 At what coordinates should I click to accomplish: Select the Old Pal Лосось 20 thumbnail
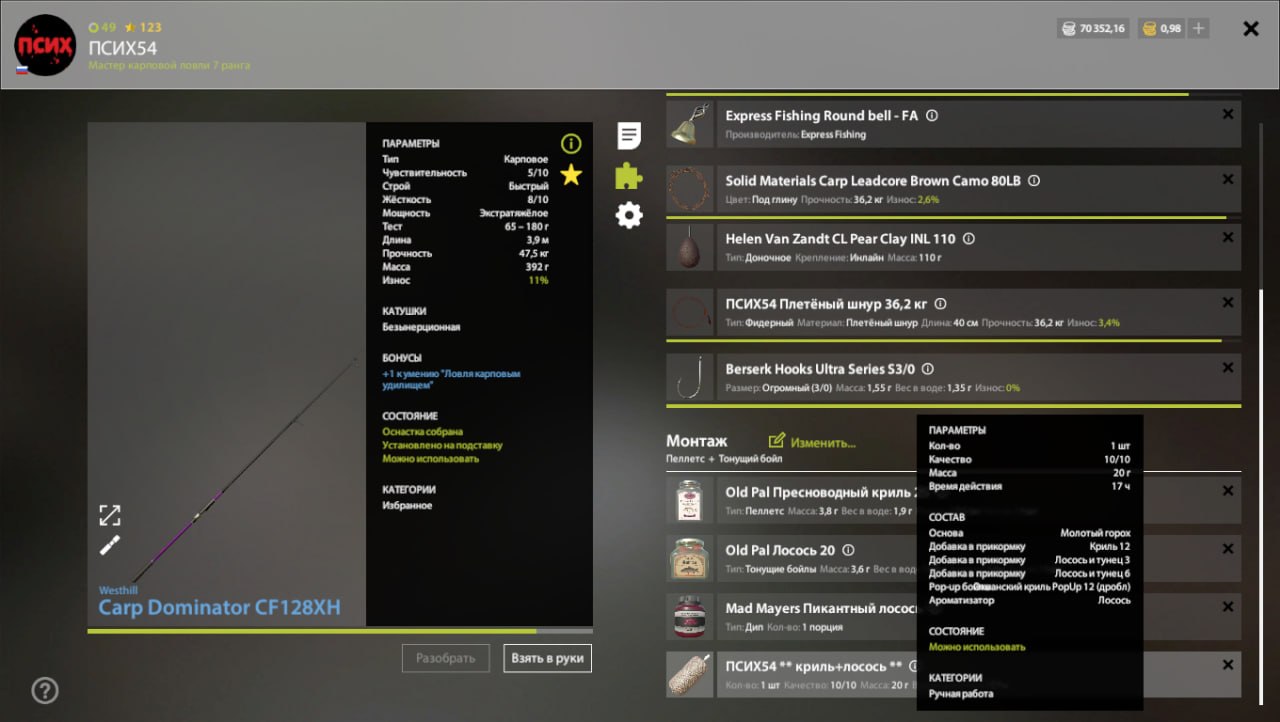690,559
